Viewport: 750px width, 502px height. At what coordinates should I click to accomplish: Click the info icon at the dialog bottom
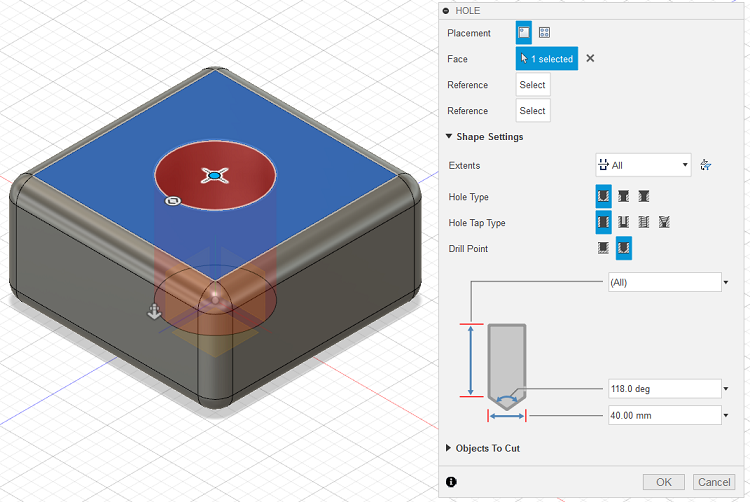(x=451, y=482)
